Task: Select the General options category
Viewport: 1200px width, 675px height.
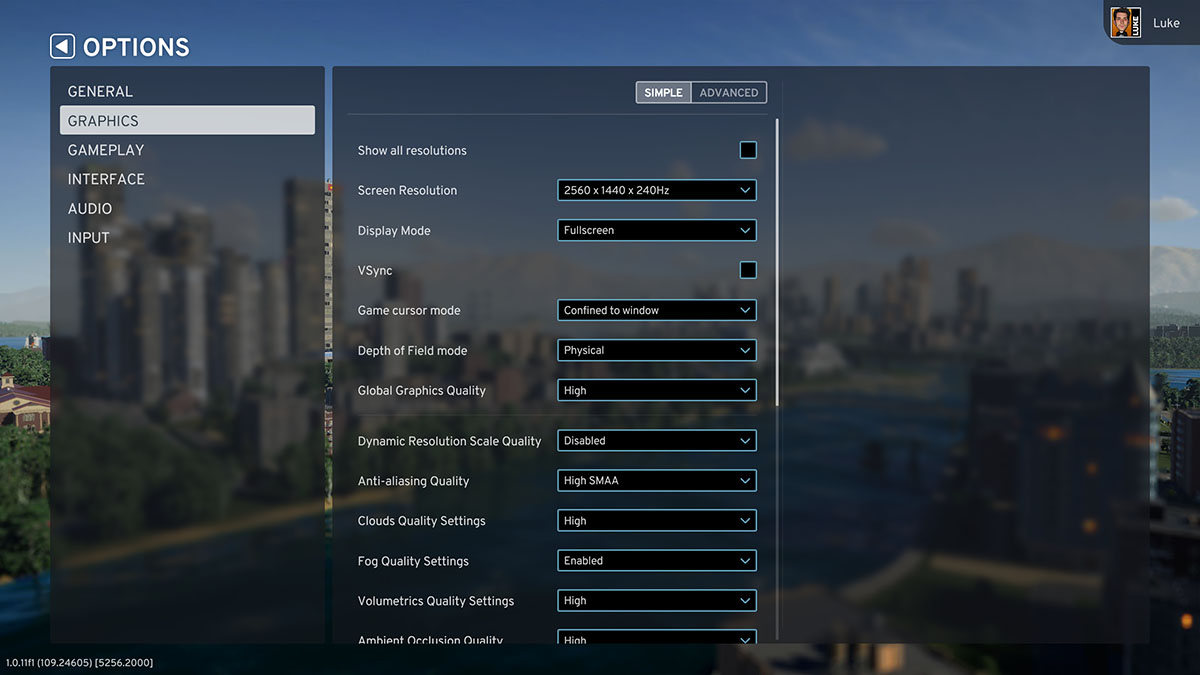Action: click(x=100, y=91)
